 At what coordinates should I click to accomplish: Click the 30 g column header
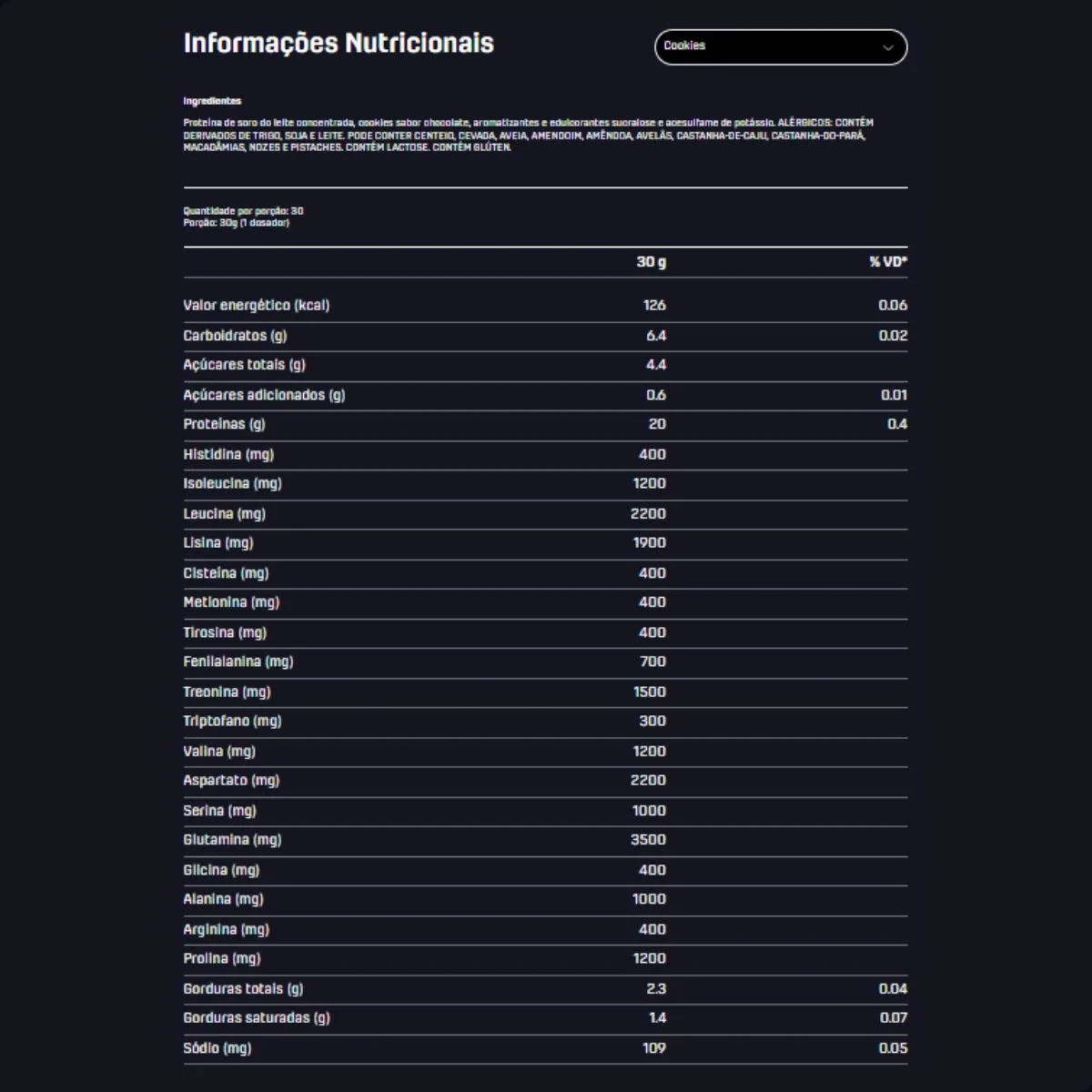pos(651,262)
